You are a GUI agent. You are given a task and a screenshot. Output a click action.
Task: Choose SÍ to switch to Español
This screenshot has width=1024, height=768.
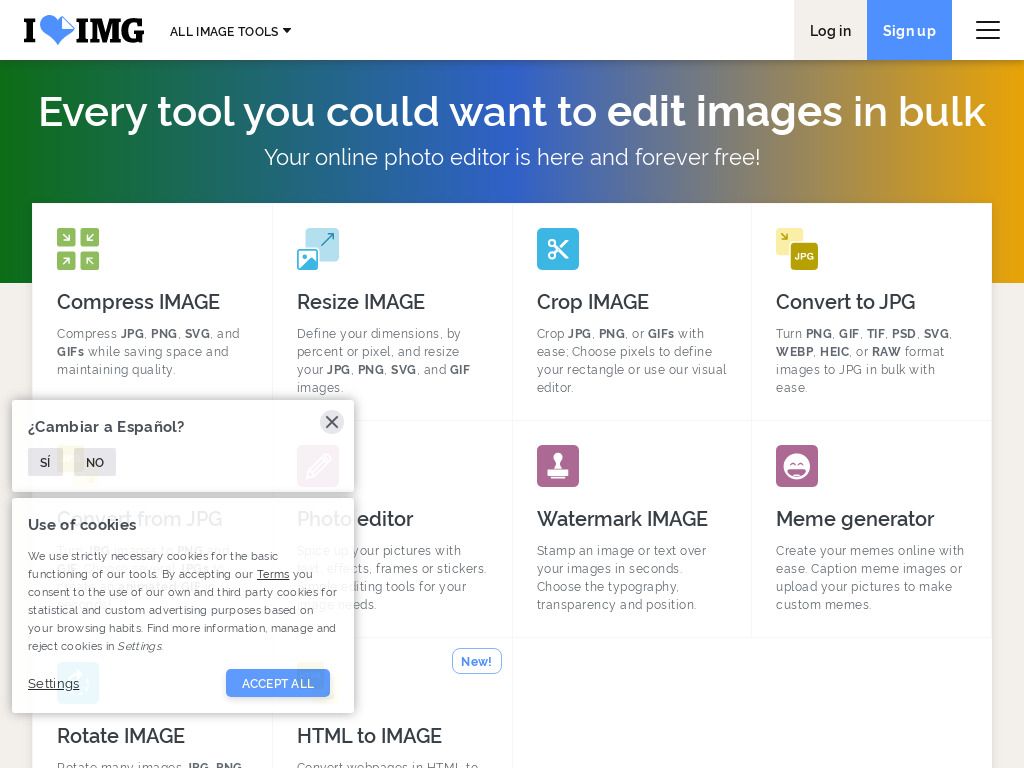[45, 462]
